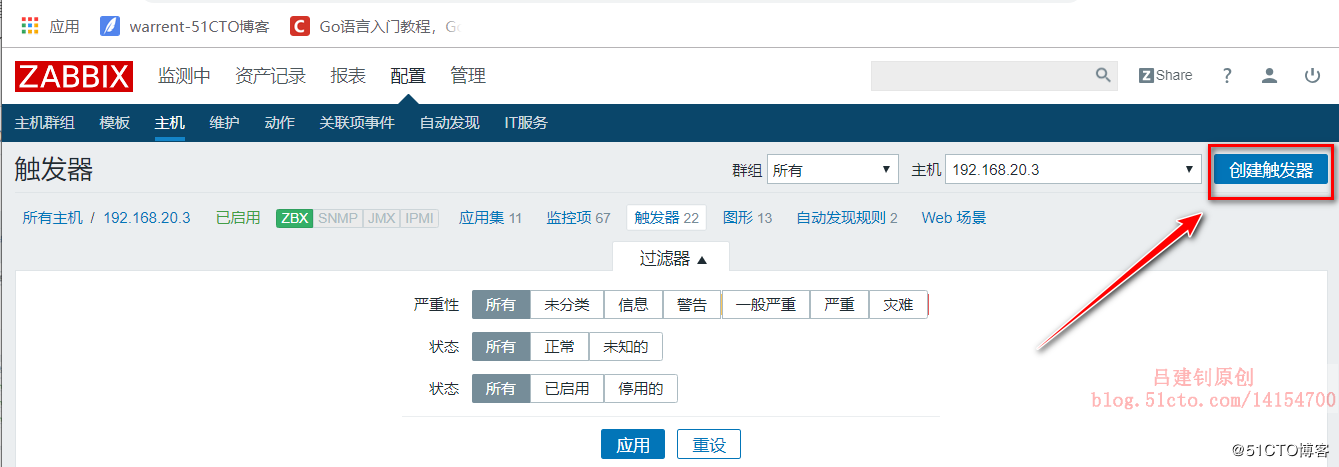
Task: Open the 配置 menu
Action: [x=408, y=76]
